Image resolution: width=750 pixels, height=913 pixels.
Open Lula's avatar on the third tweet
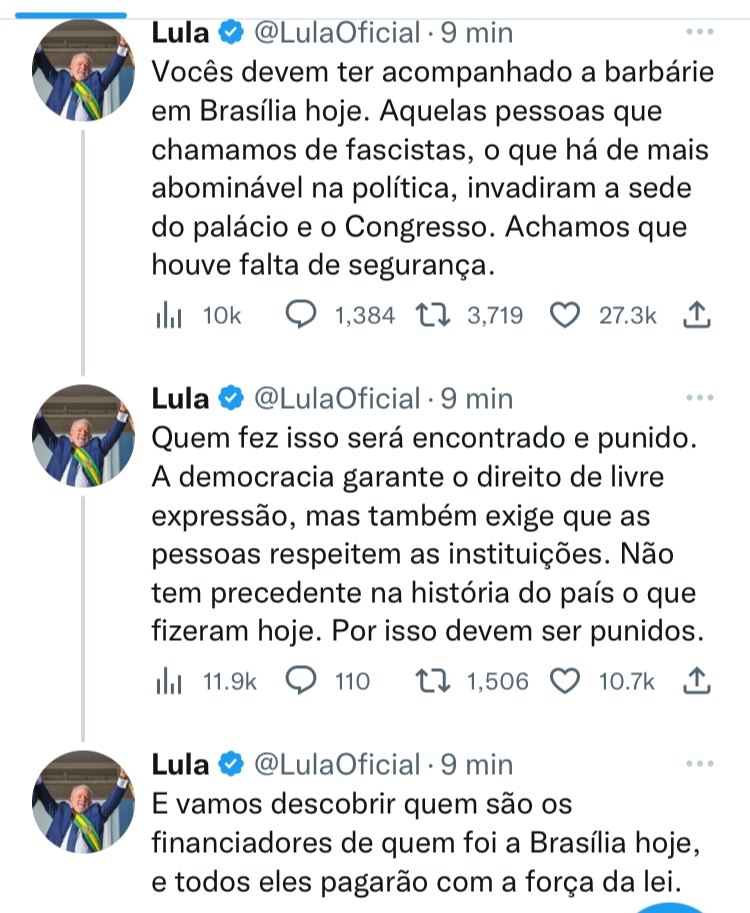tap(84, 800)
